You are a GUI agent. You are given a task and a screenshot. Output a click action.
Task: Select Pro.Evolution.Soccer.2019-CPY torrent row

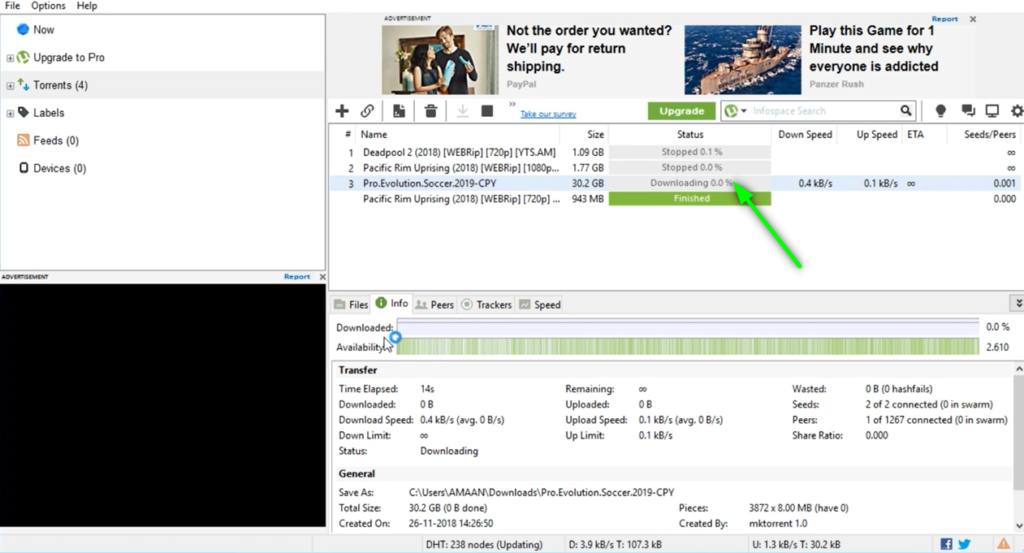(x=676, y=183)
